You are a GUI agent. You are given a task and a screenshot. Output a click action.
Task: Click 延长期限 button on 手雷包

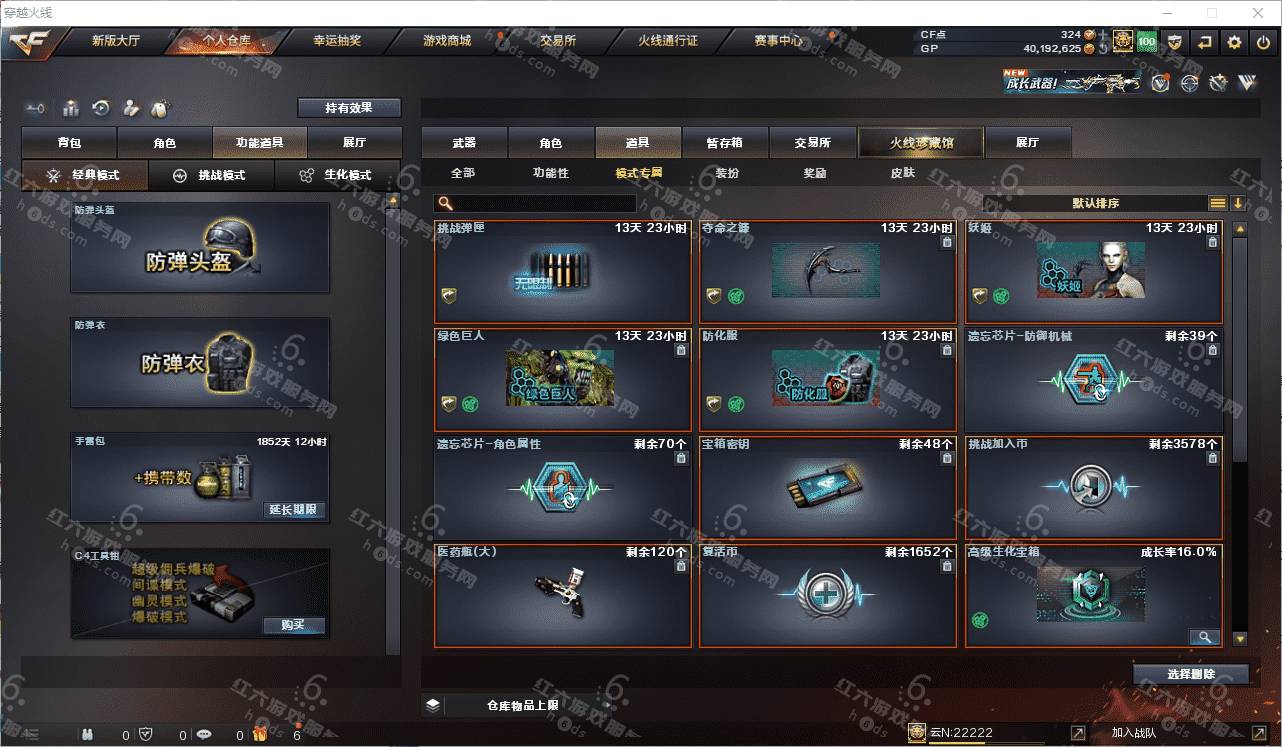coord(294,510)
